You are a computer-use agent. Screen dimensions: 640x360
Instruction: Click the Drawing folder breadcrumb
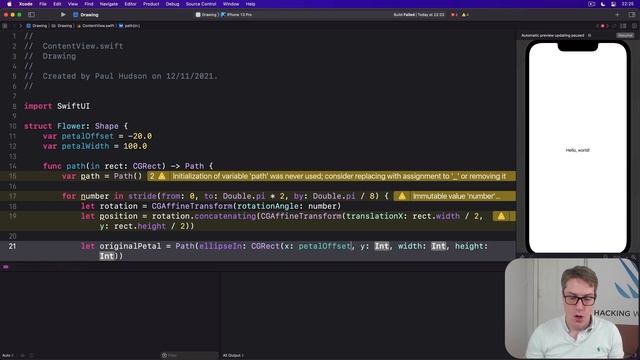[x=62, y=26]
